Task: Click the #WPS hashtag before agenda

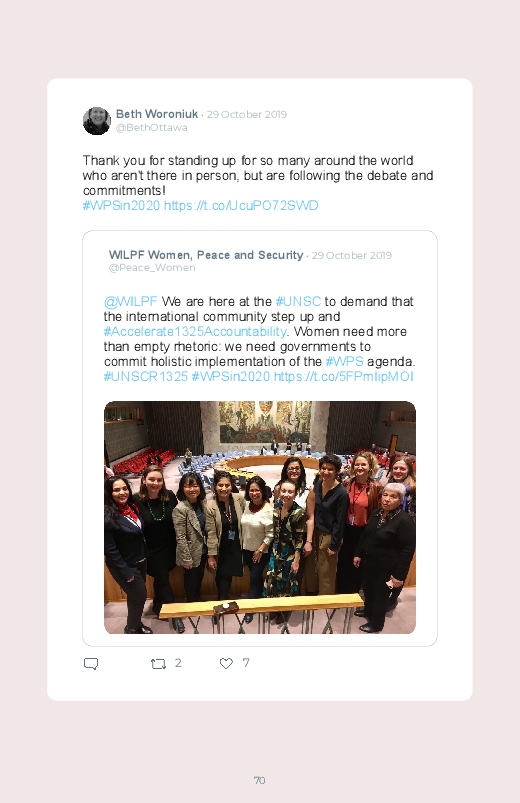Action: (344, 361)
